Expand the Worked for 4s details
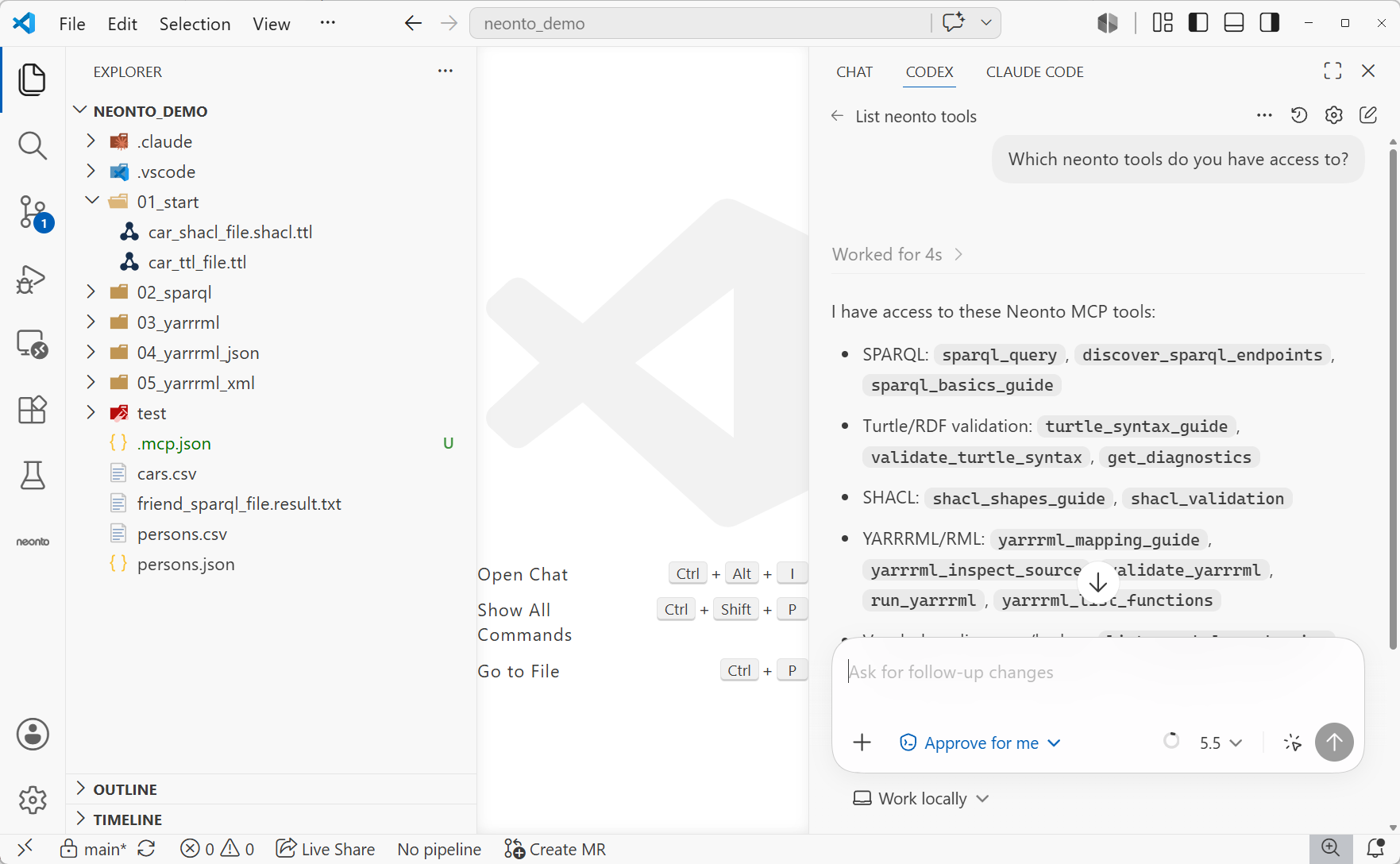This screenshot has width=1400, height=864. (x=897, y=254)
